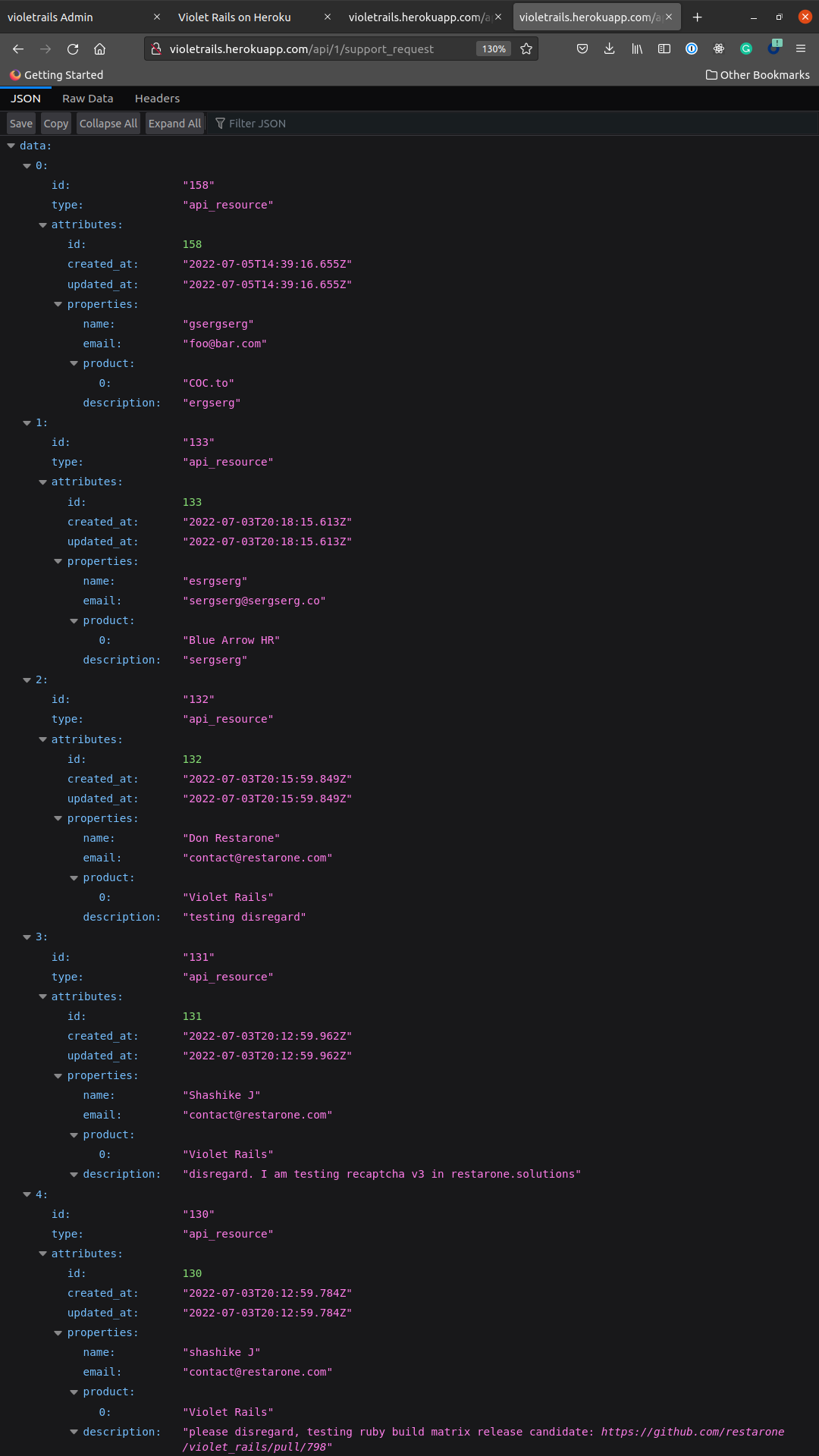The image size is (819, 1456).
Task: Open site permissions shield in address bar
Action: pyautogui.click(x=156, y=48)
